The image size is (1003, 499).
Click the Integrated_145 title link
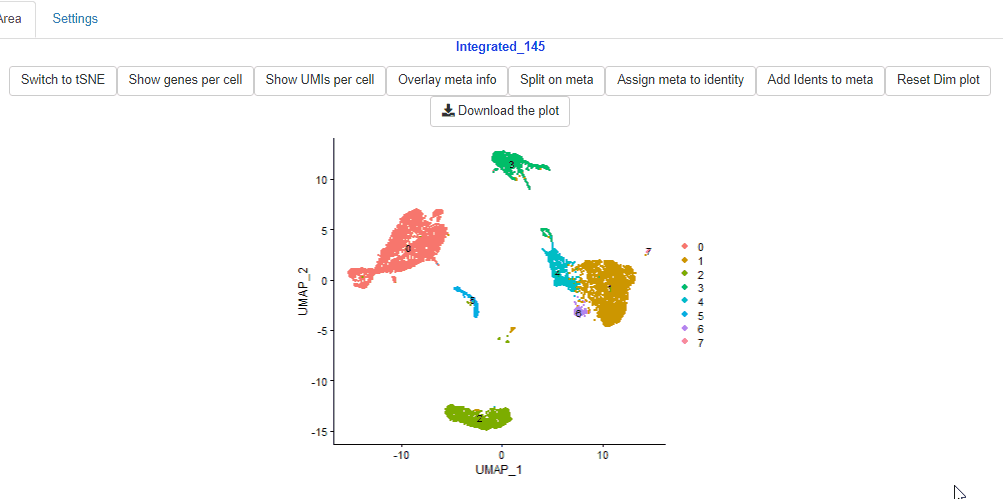click(500, 46)
